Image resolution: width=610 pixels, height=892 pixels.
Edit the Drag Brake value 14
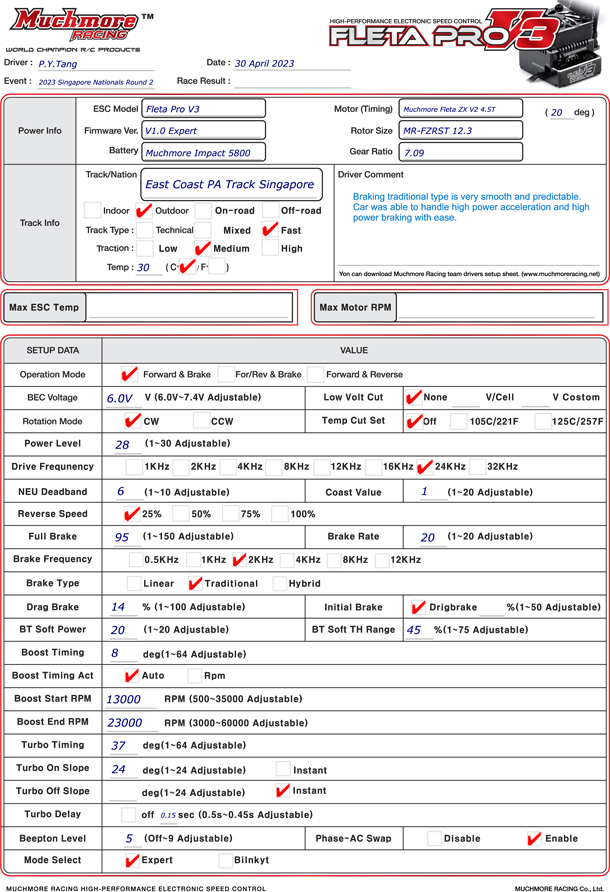pyautogui.click(x=123, y=607)
